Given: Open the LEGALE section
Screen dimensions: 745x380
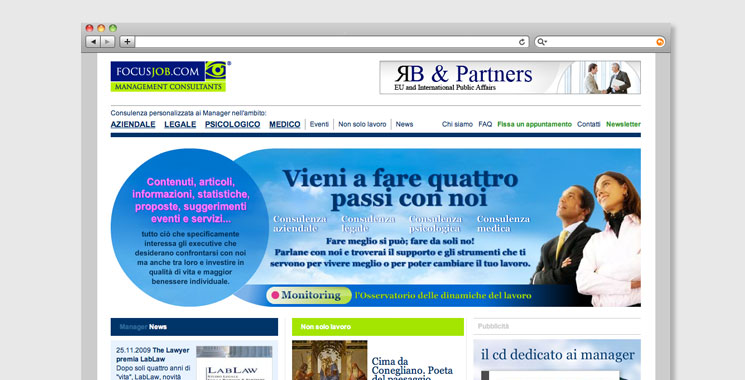Looking at the screenshot, I should tap(180, 124).
